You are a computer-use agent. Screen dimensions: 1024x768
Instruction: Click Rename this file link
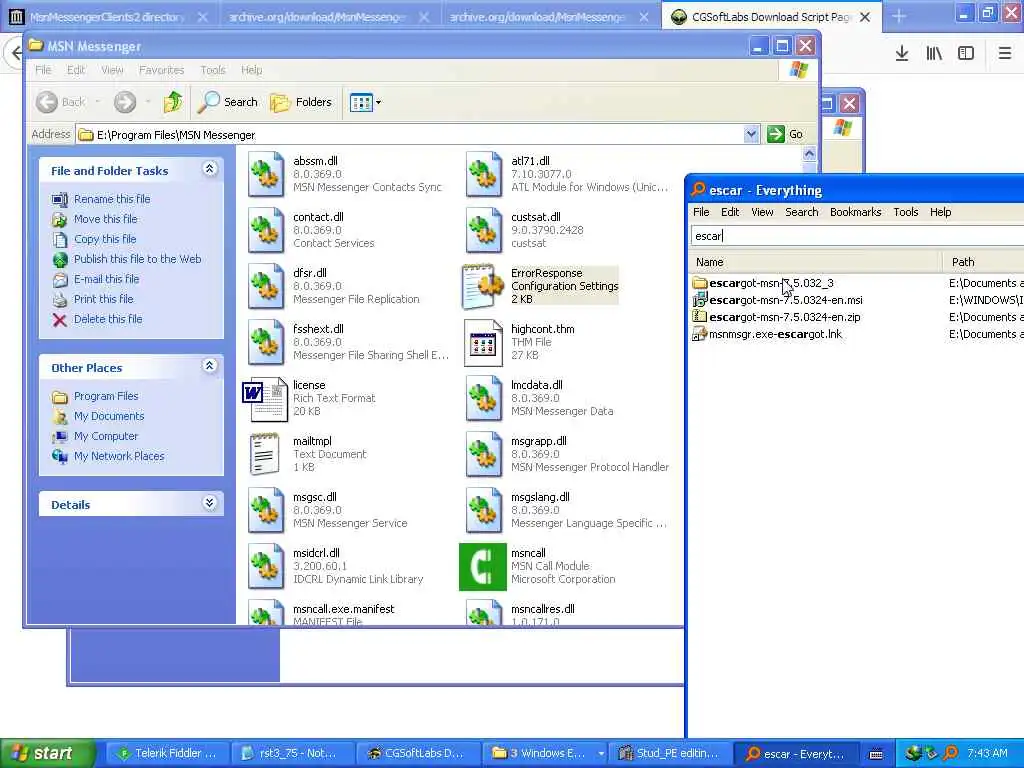(112, 199)
